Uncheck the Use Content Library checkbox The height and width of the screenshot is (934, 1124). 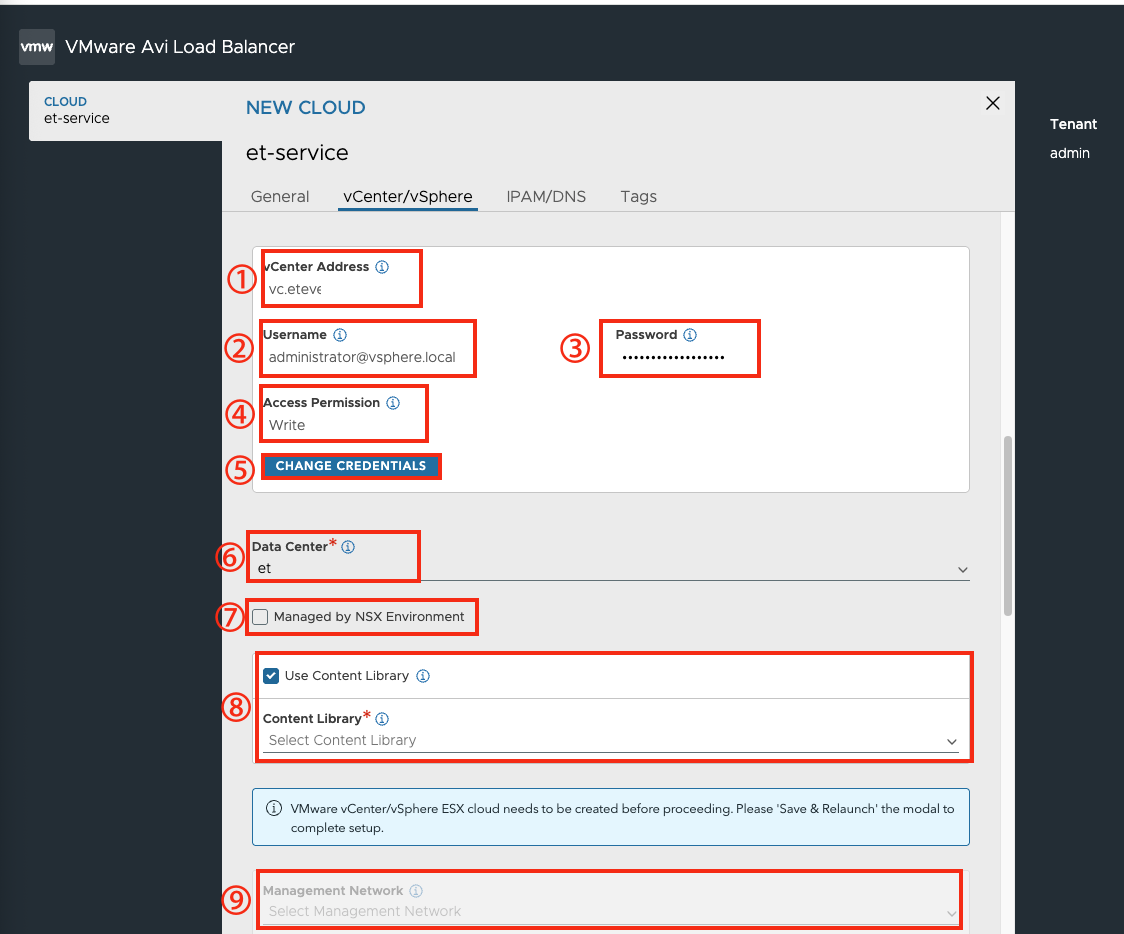(x=271, y=676)
